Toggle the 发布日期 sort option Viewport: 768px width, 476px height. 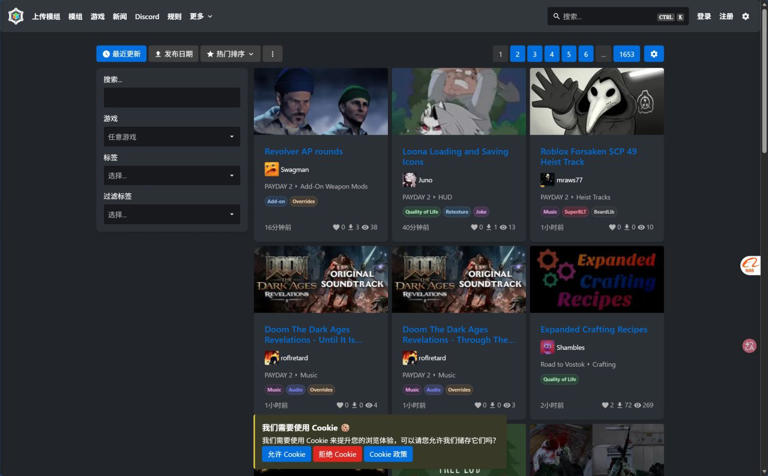(173, 54)
